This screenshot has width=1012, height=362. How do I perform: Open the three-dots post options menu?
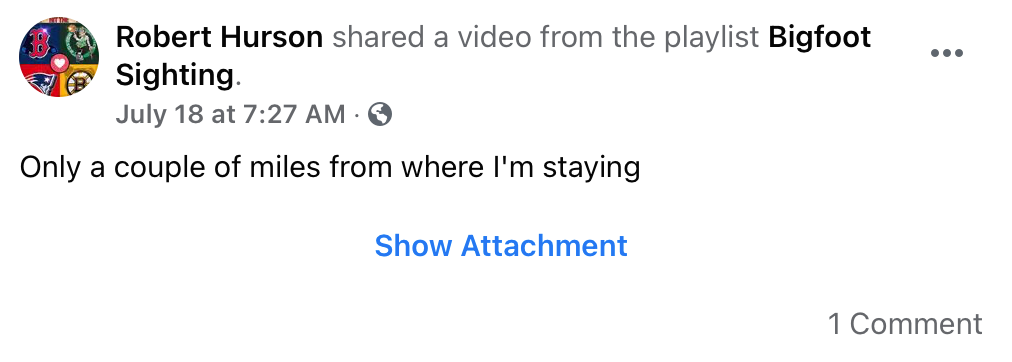(947, 53)
